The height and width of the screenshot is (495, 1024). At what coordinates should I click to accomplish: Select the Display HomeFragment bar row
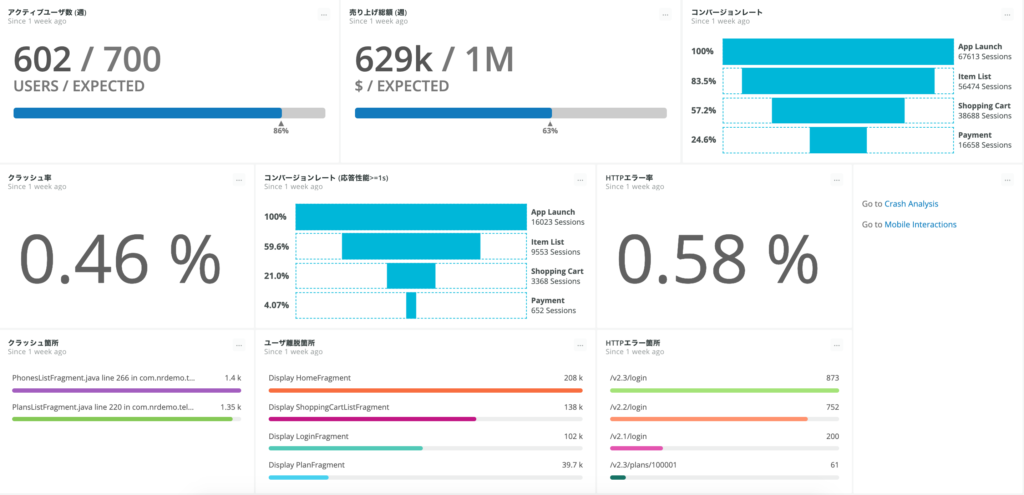coord(425,384)
